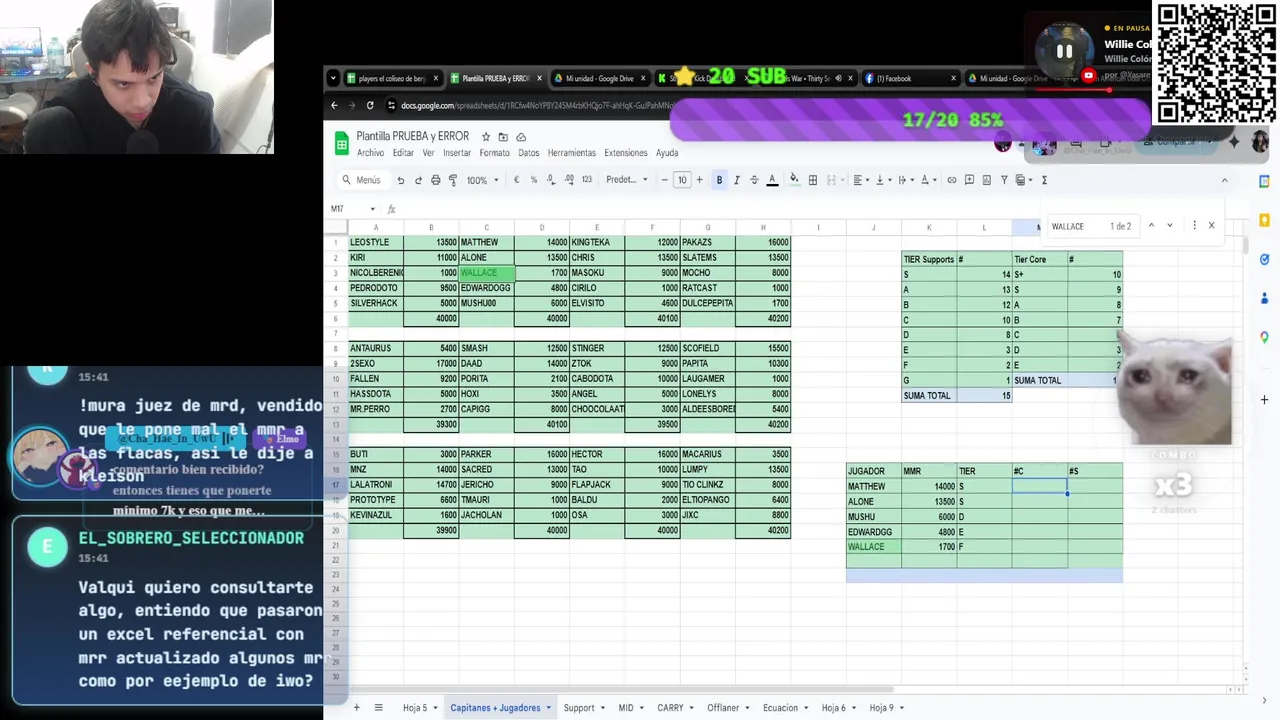Switch to the Hoja 5 sheet tab
Viewport: 1280px width, 720px height.
point(415,708)
